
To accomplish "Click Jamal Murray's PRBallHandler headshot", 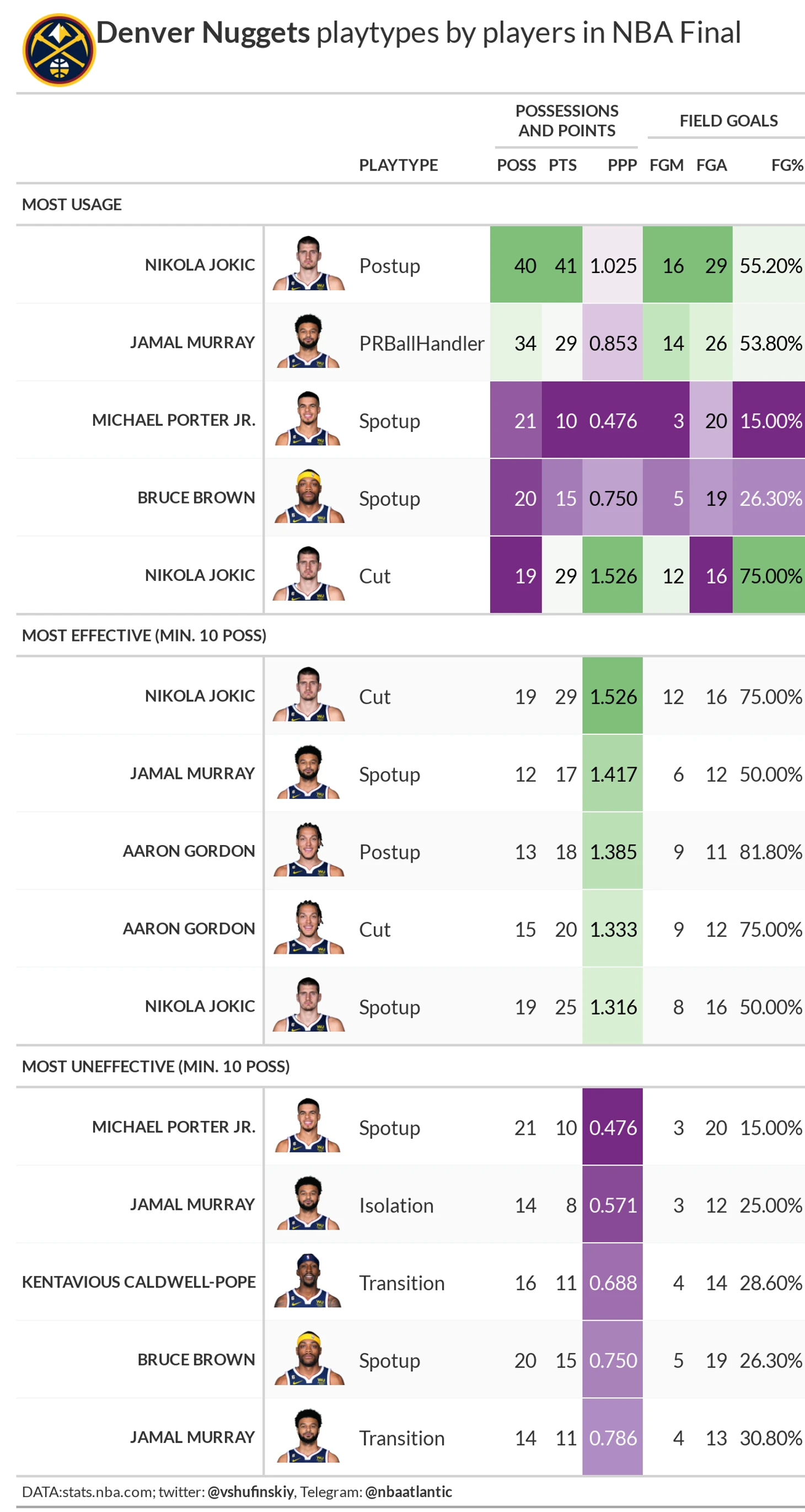I will [309, 340].
